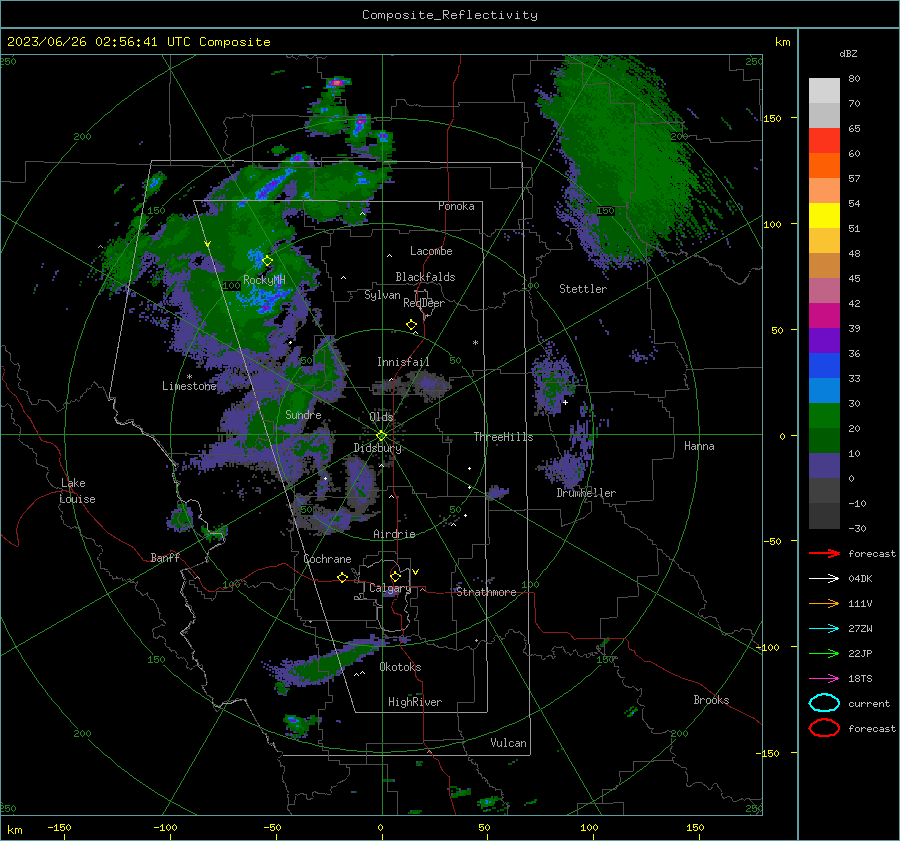Click the Airdrie city label
The height and width of the screenshot is (841, 900).
pyautogui.click(x=394, y=534)
